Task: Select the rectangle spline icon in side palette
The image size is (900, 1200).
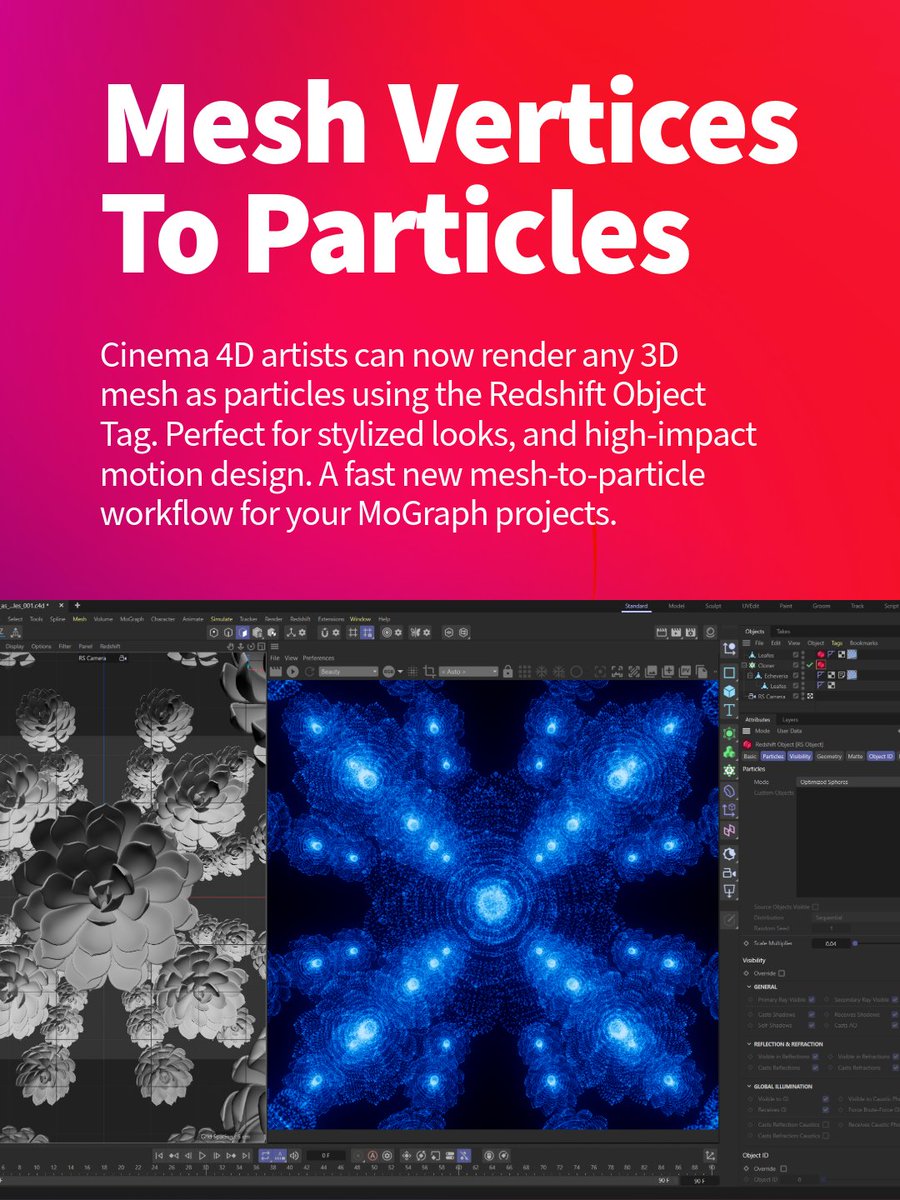Action: click(x=730, y=673)
